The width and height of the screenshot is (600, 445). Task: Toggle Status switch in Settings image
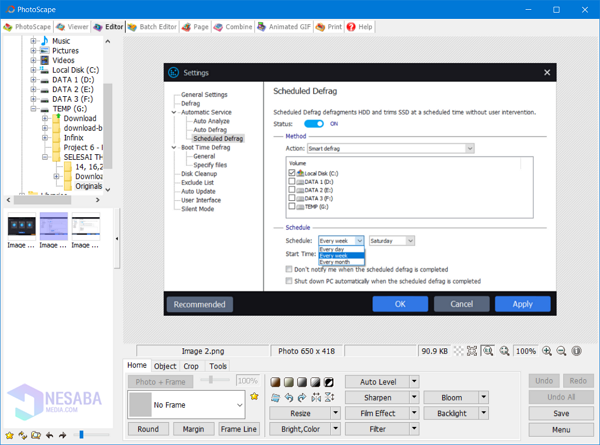click(x=314, y=124)
